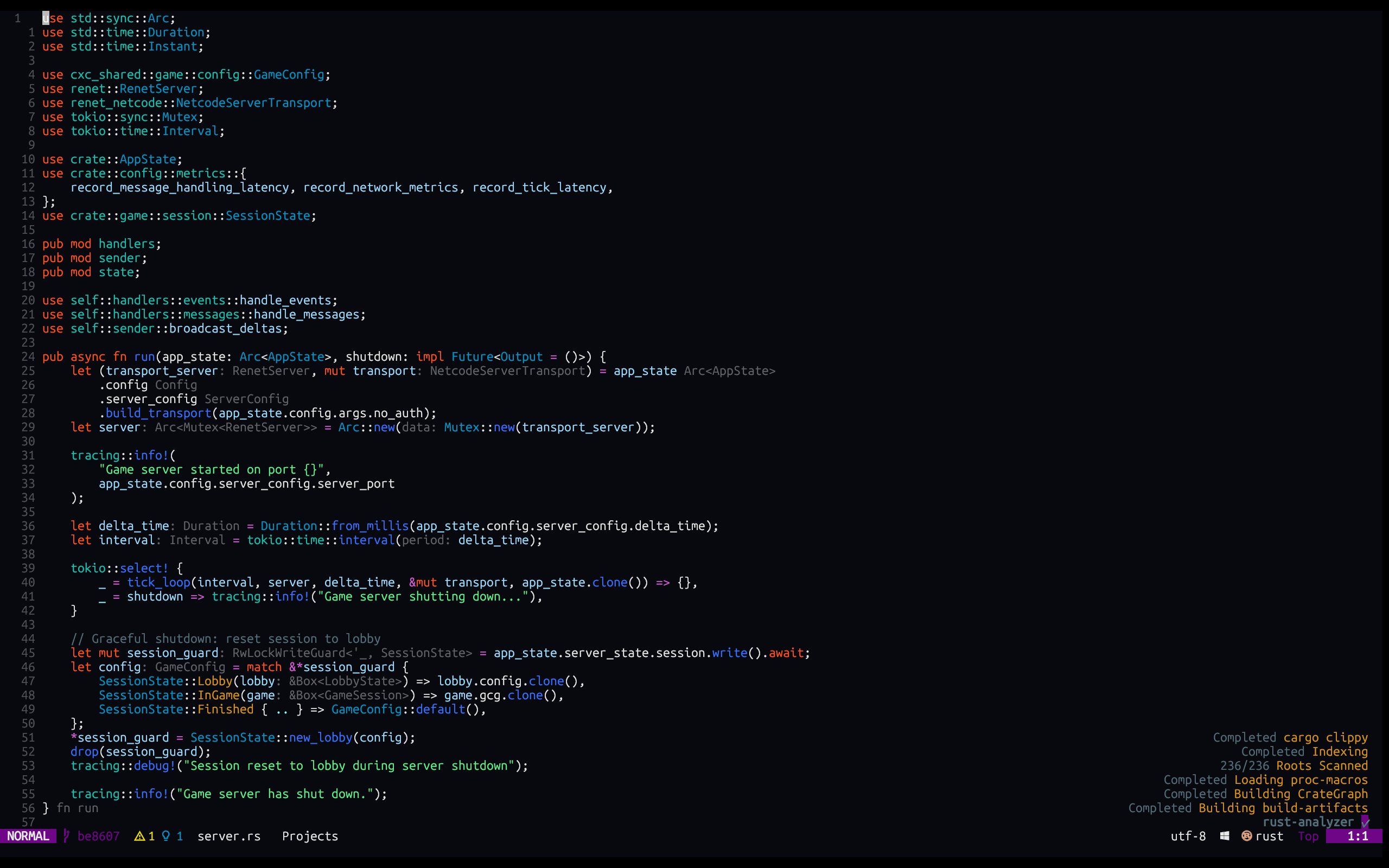Click the be8607 git revision label
This screenshot has width=1389, height=868.
point(99,836)
